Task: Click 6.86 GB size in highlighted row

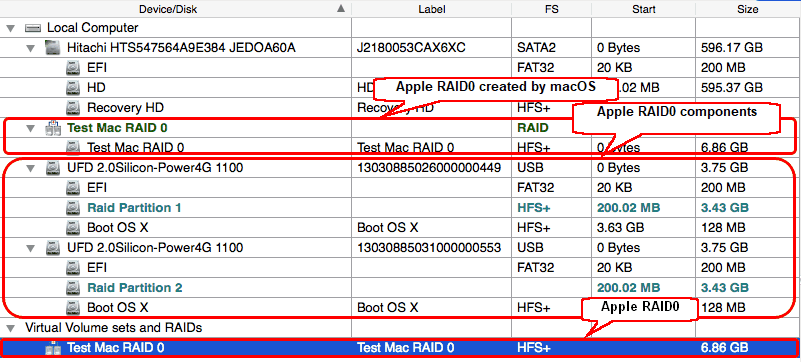Action: (x=725, y=348)
